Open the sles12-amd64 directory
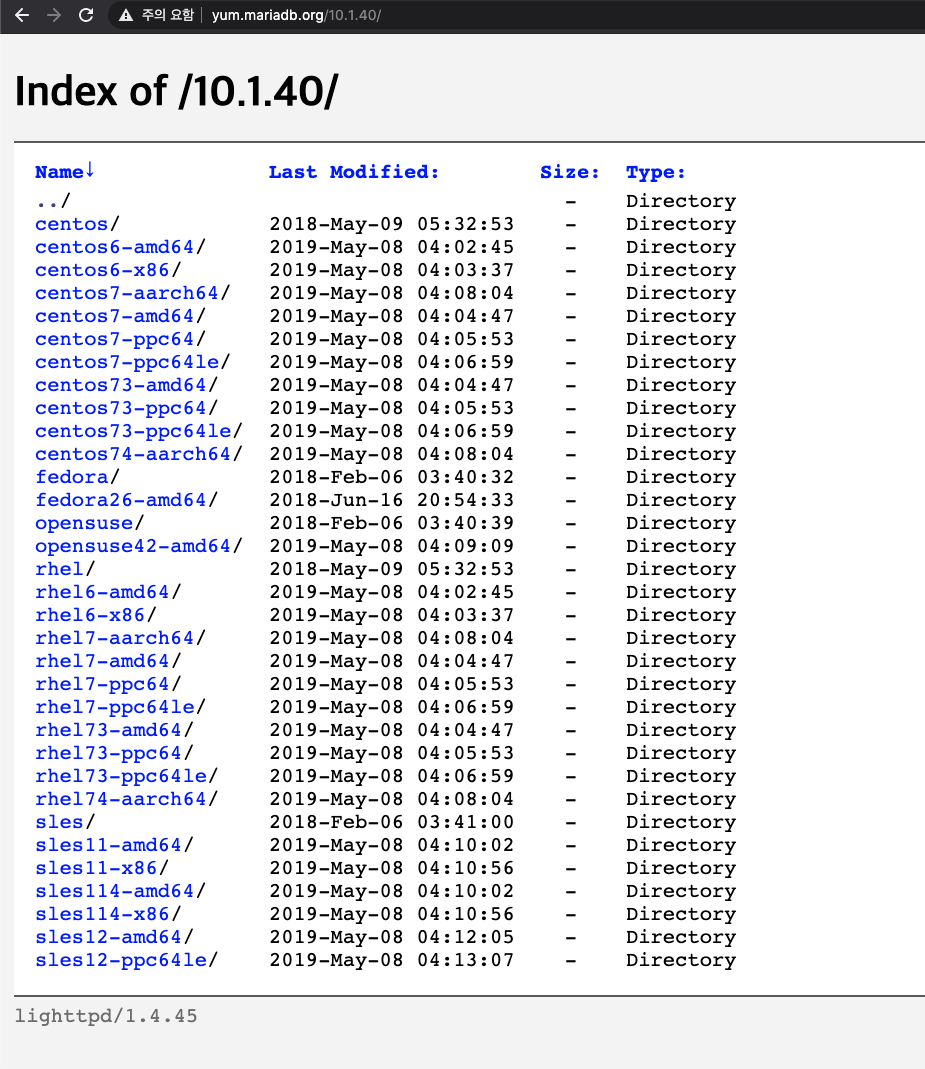Screen dimensions: 925x1069 (x=108, y=937)
